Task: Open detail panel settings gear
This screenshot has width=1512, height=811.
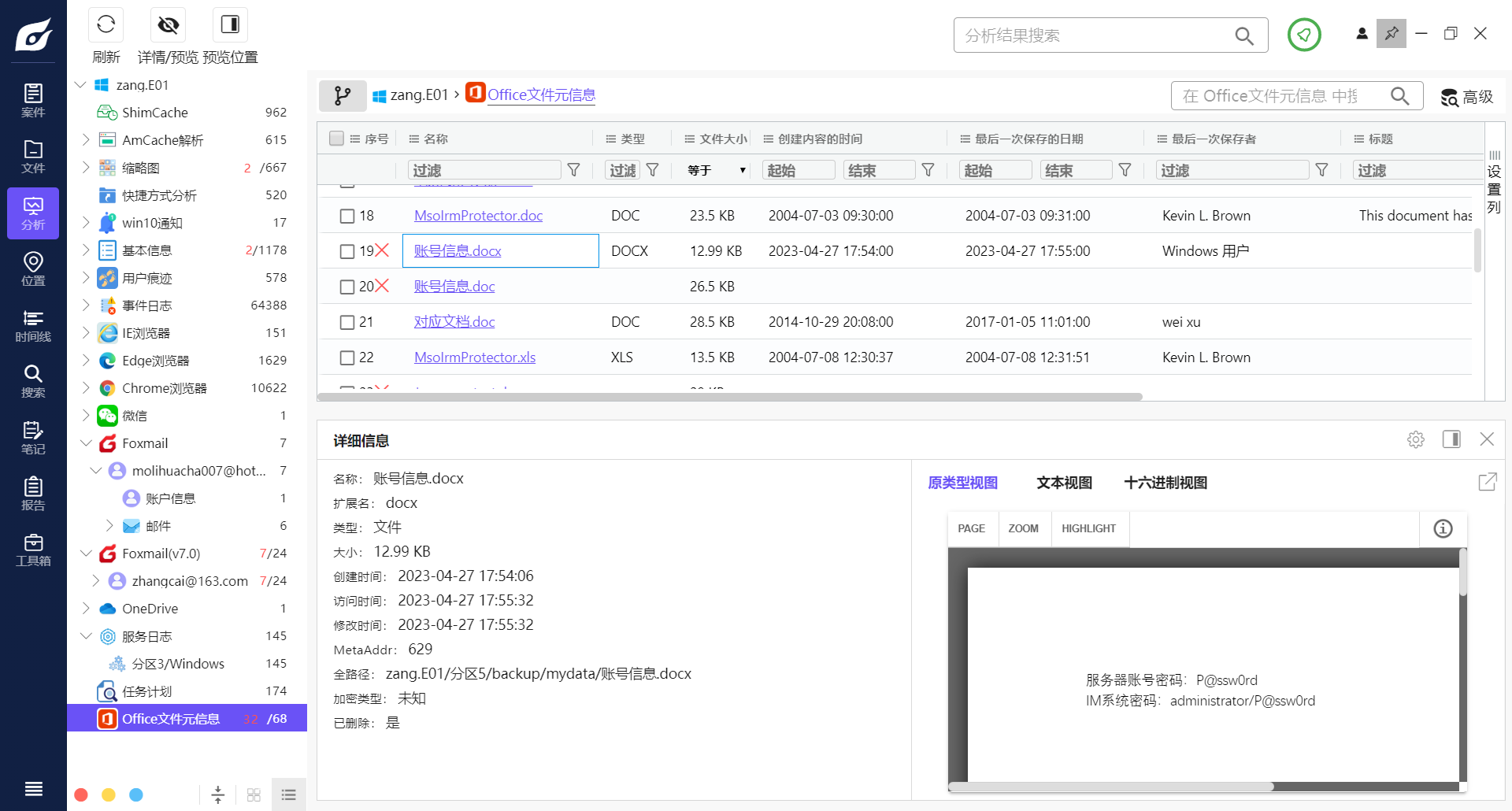Action: point(1416,439)
